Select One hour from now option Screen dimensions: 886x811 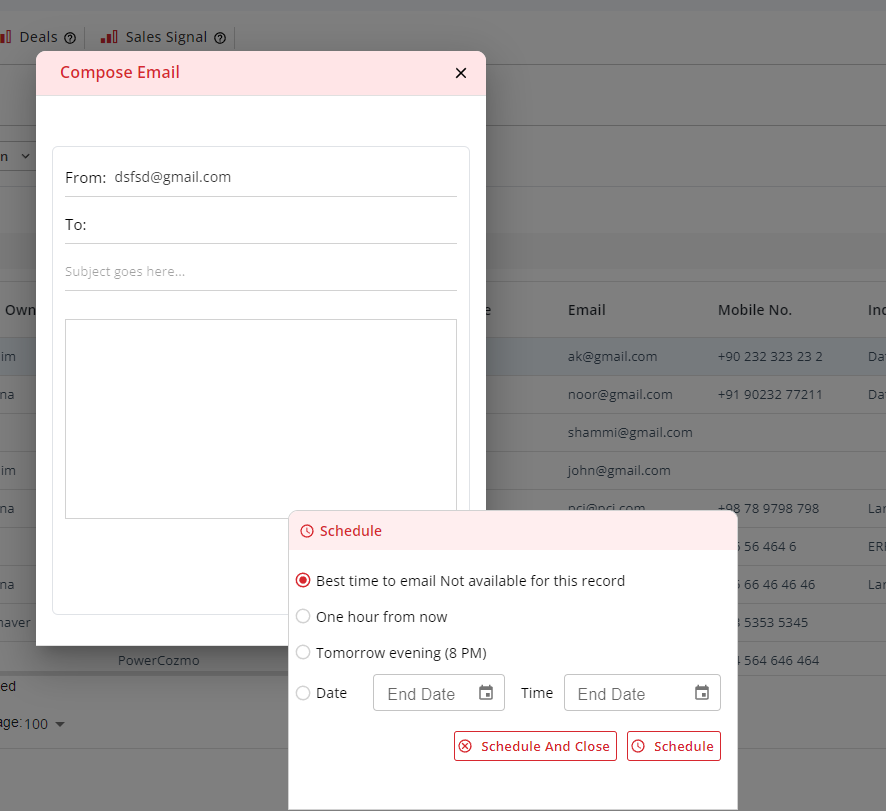(x=303, y=617)
